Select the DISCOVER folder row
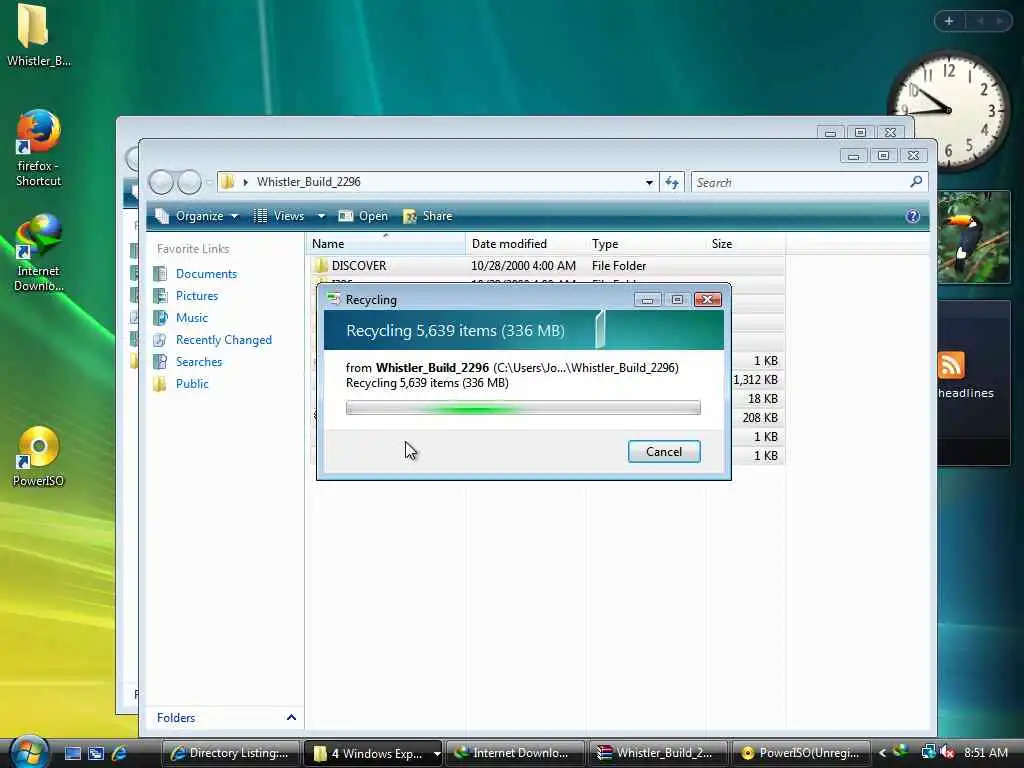Image resolution: width=1024 pixels, height=768 pixels. point(547,266)
